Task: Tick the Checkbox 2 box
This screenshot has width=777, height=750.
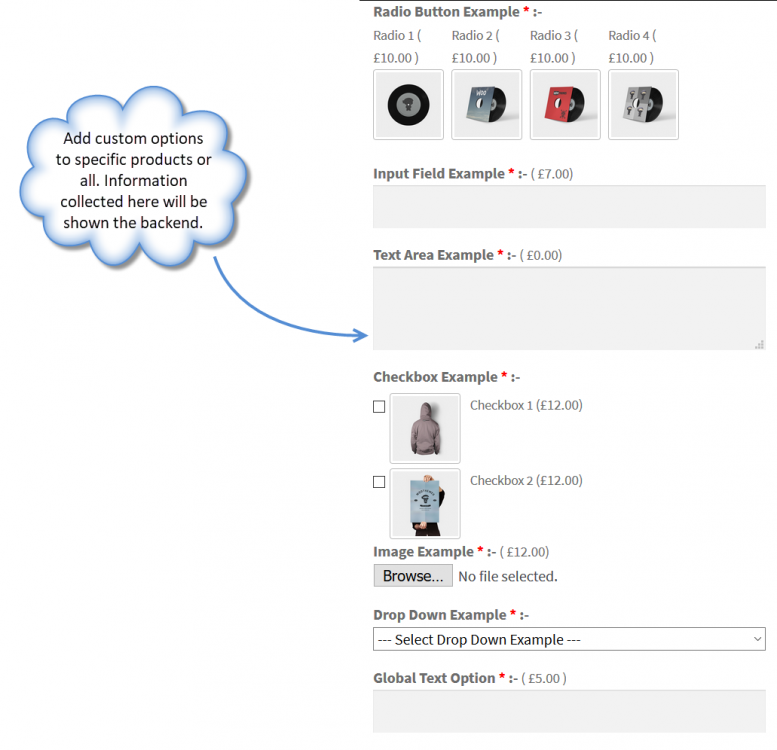Action: pos(379,482)
